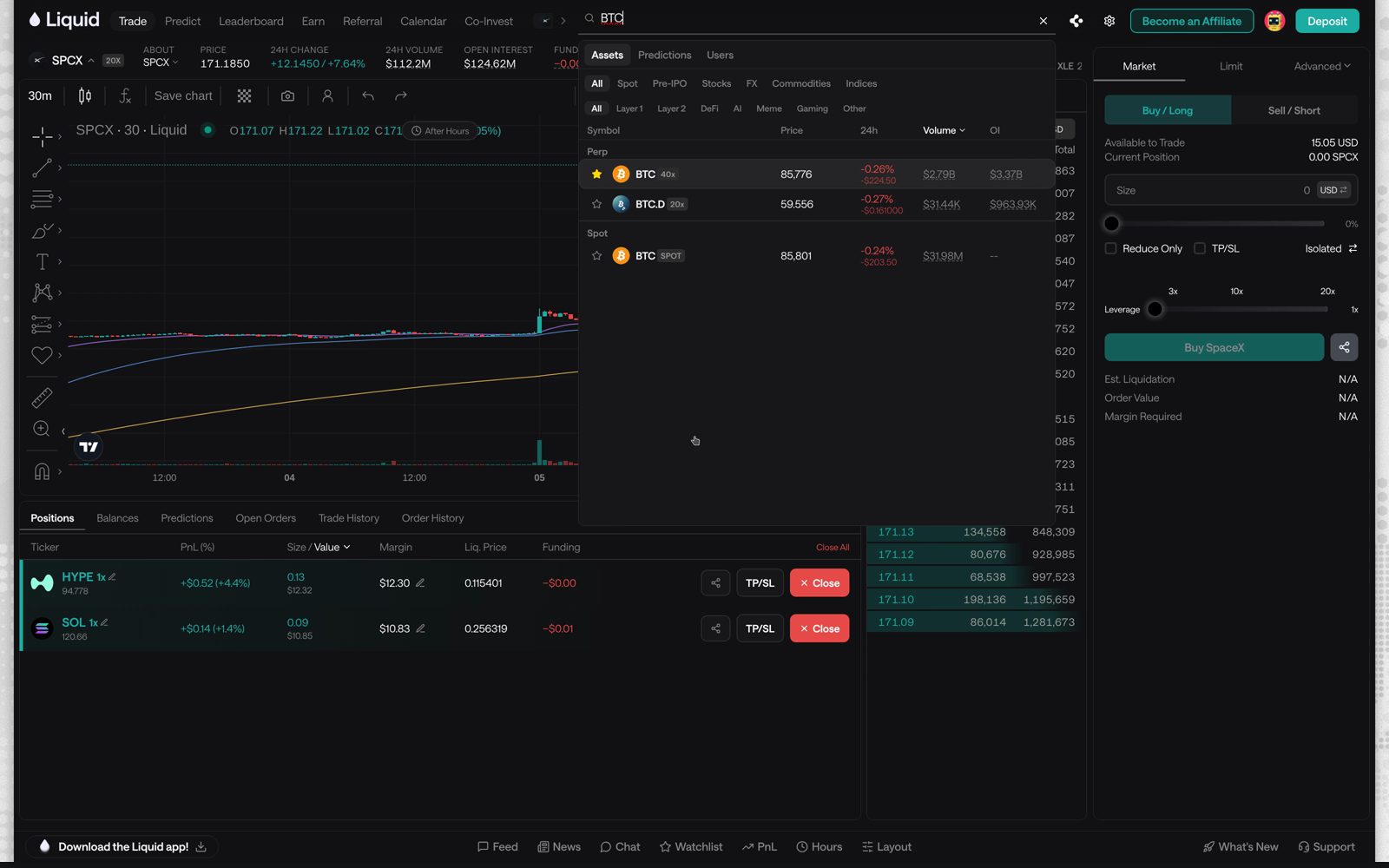Open the indicators fx menu
Viewport: 1389px width, 868px height.
[x=125, y=95]
